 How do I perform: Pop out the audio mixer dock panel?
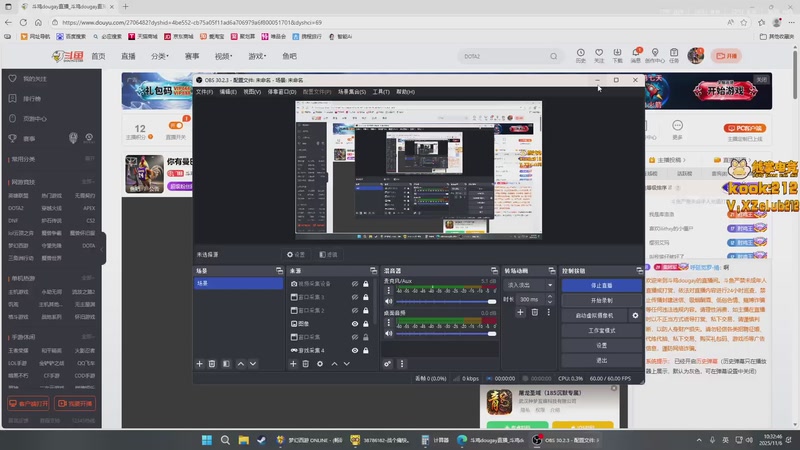tap(494, 270)
